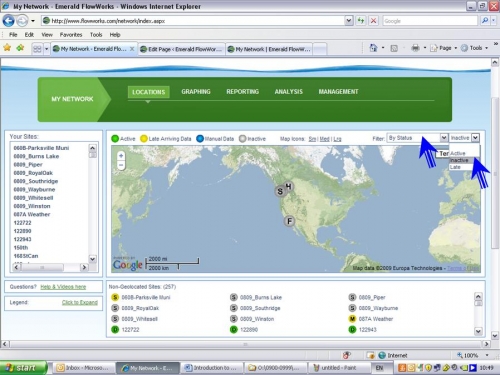Click the S marker on map
The image size is (500, 375).
pos(280,191)
